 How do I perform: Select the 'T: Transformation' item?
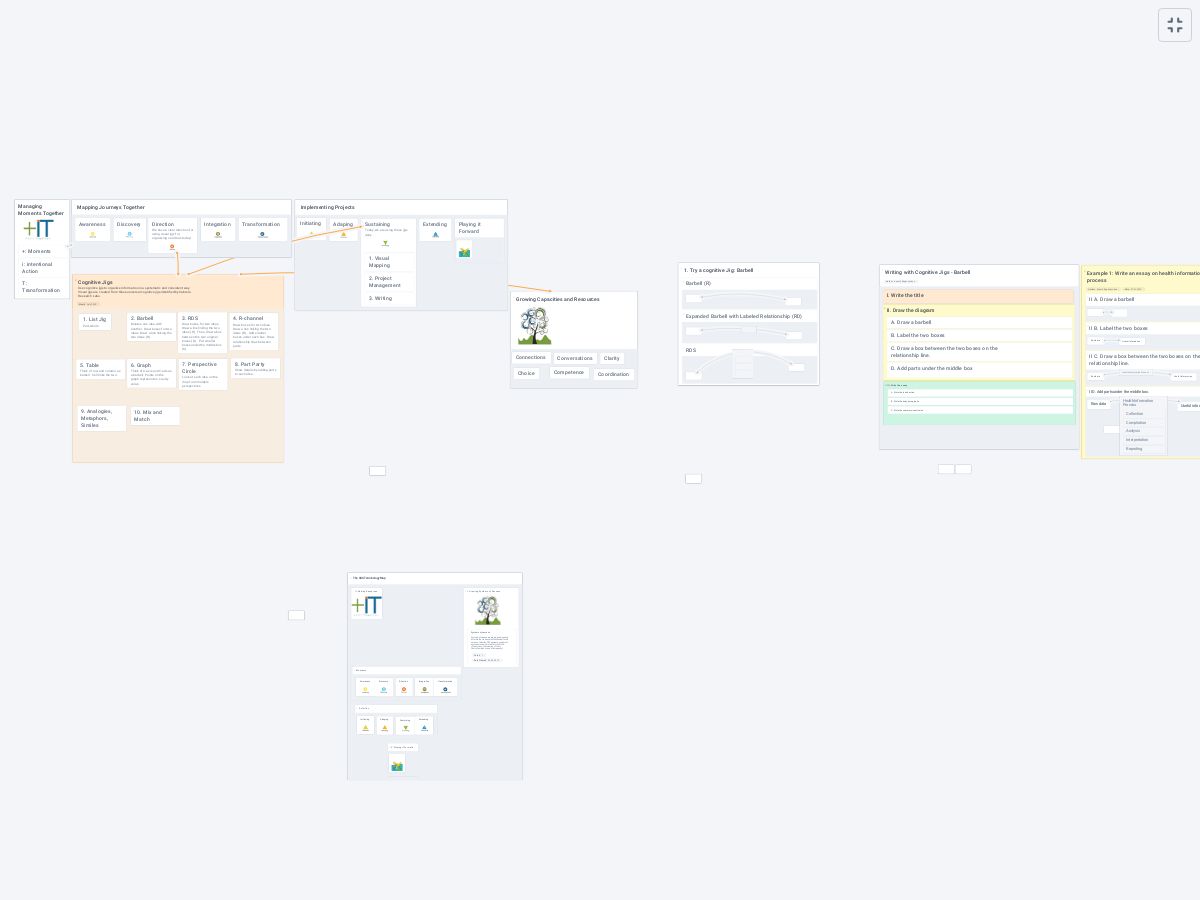[x=41, y=287]
